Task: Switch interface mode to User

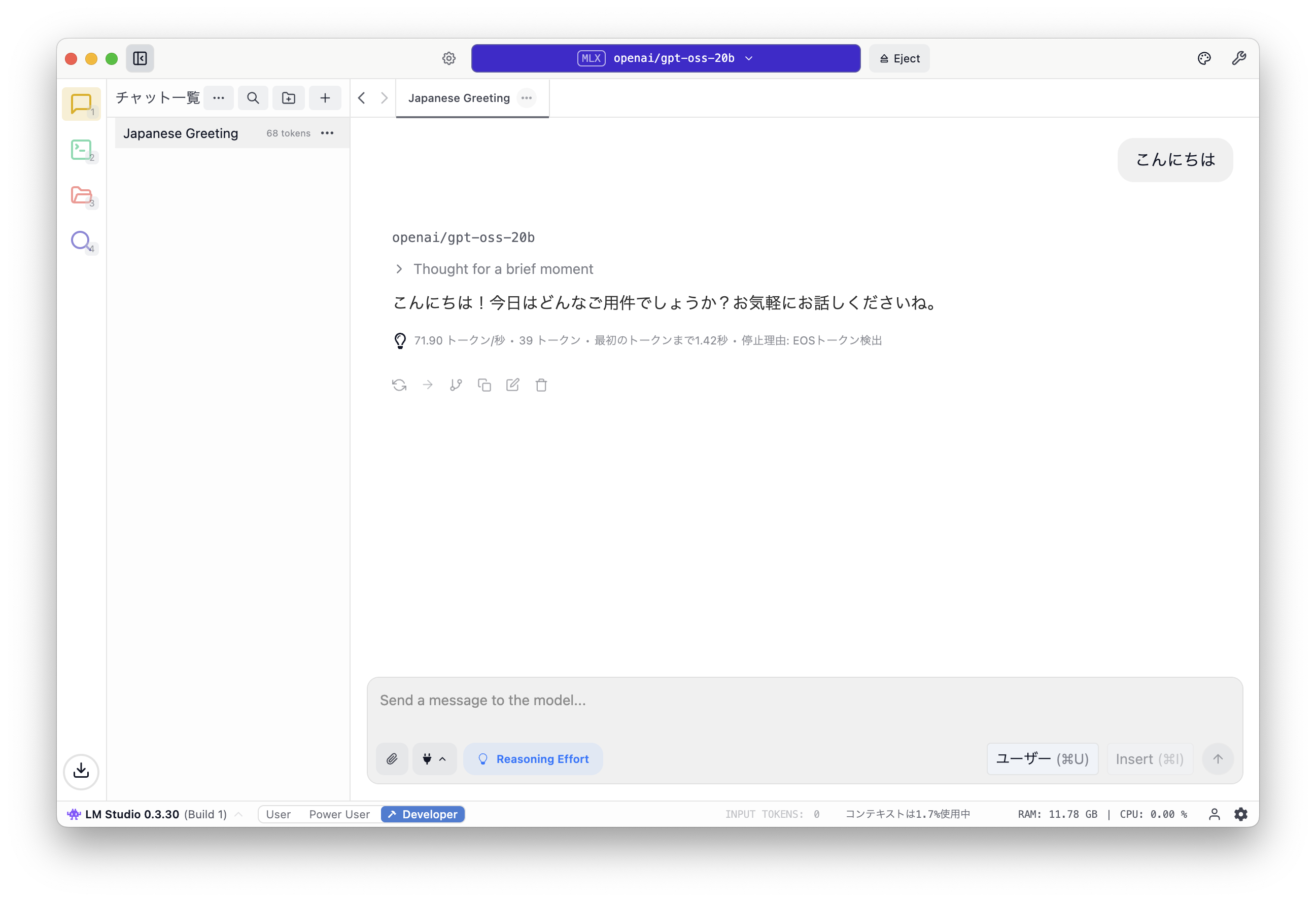Action: [278, 814]
